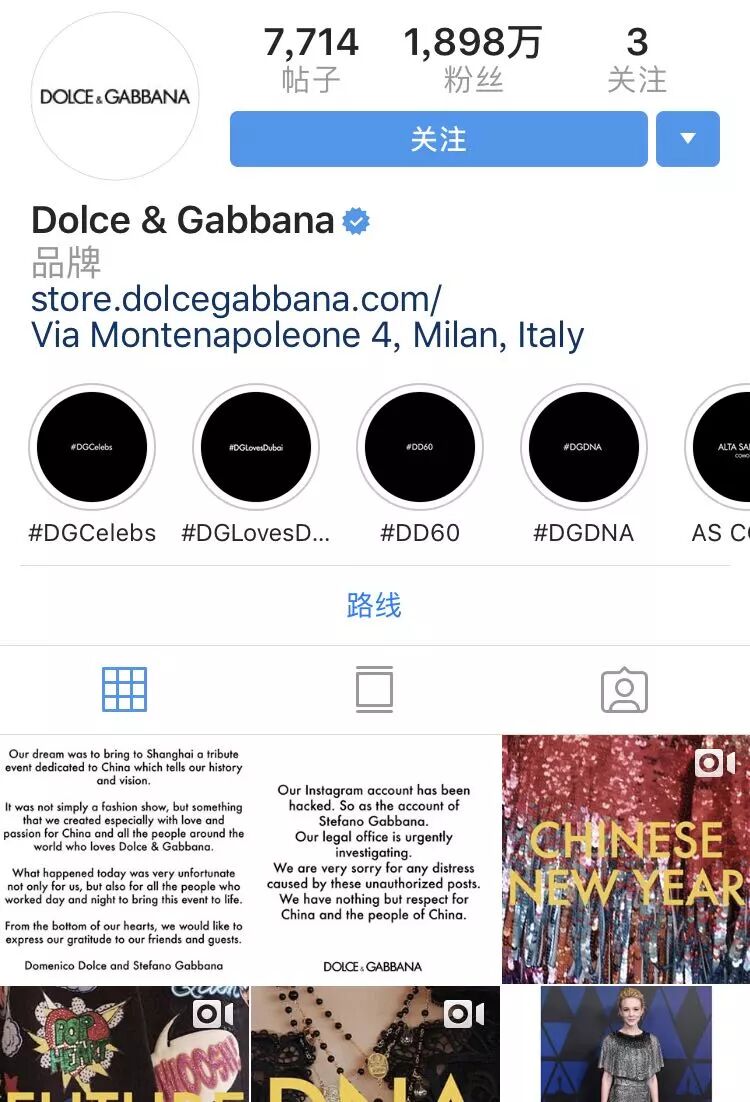The height and width of the screenshot is (1102, 750).
Task: View the 3 following accounts list
Action: (637, 60)
